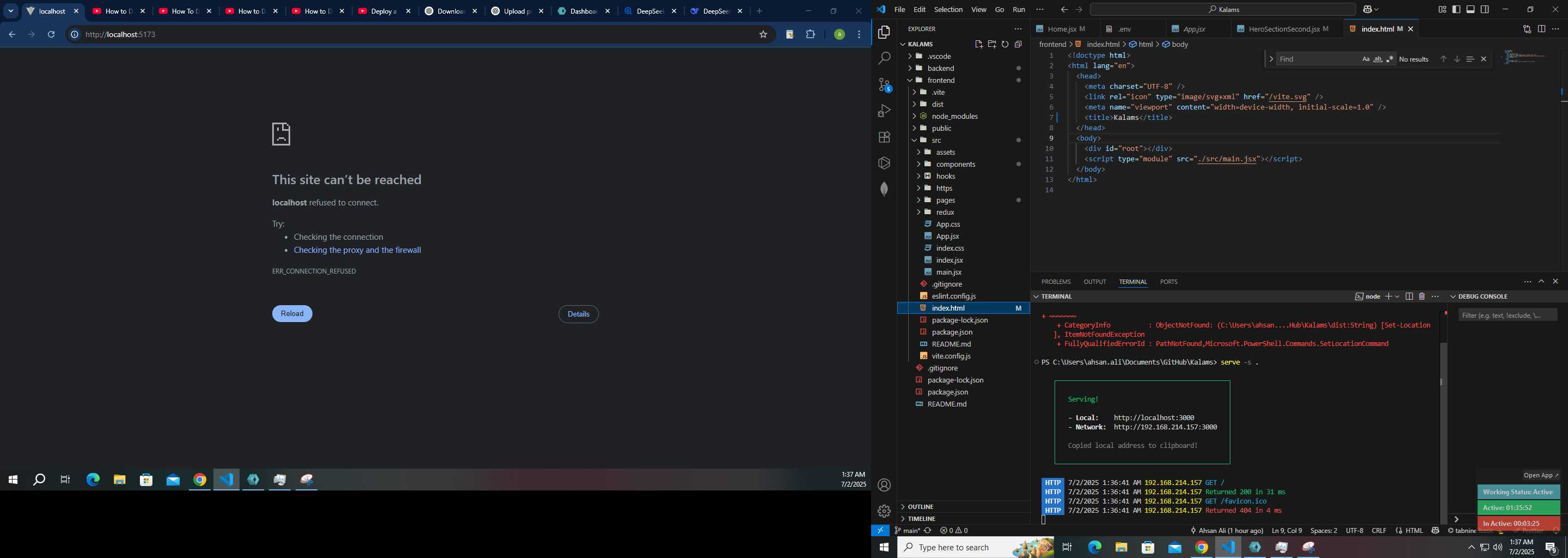Go to next match arrow in the Find widget

tap(1456, 59)
